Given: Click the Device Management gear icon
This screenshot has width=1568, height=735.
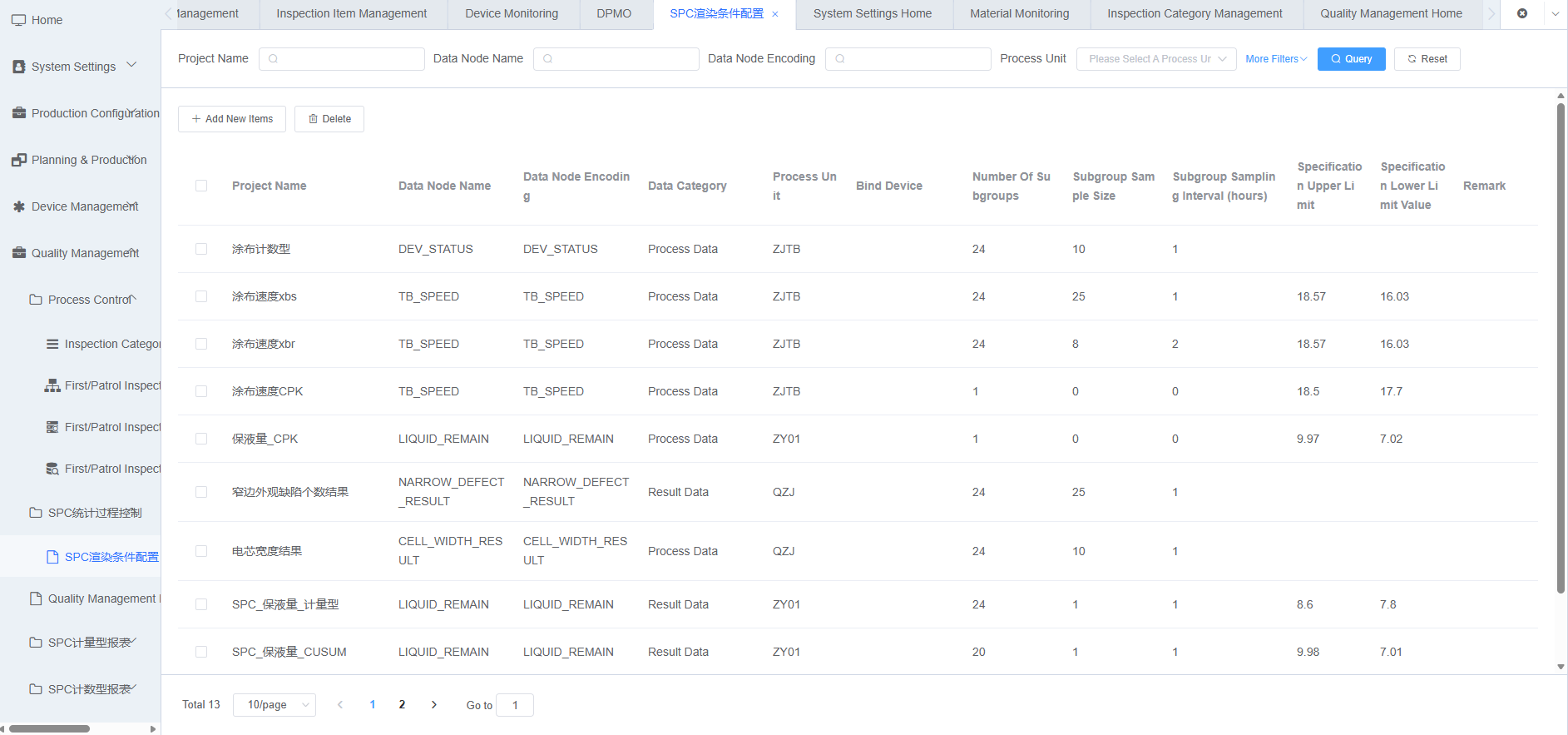Looking at the screenshot, I should [x=18, y=206].
